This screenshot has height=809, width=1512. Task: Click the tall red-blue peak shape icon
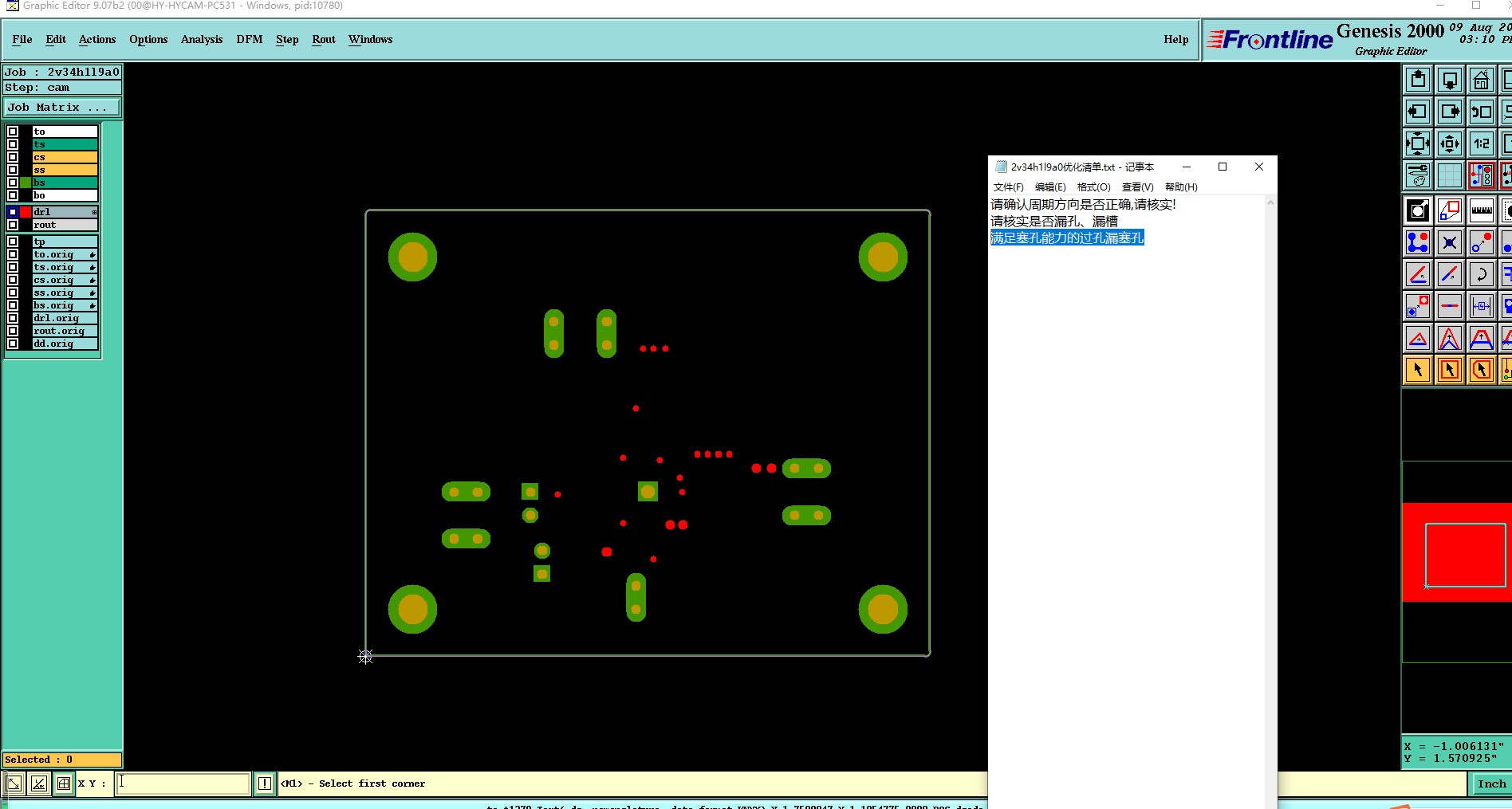click(x=1450, y=338)
